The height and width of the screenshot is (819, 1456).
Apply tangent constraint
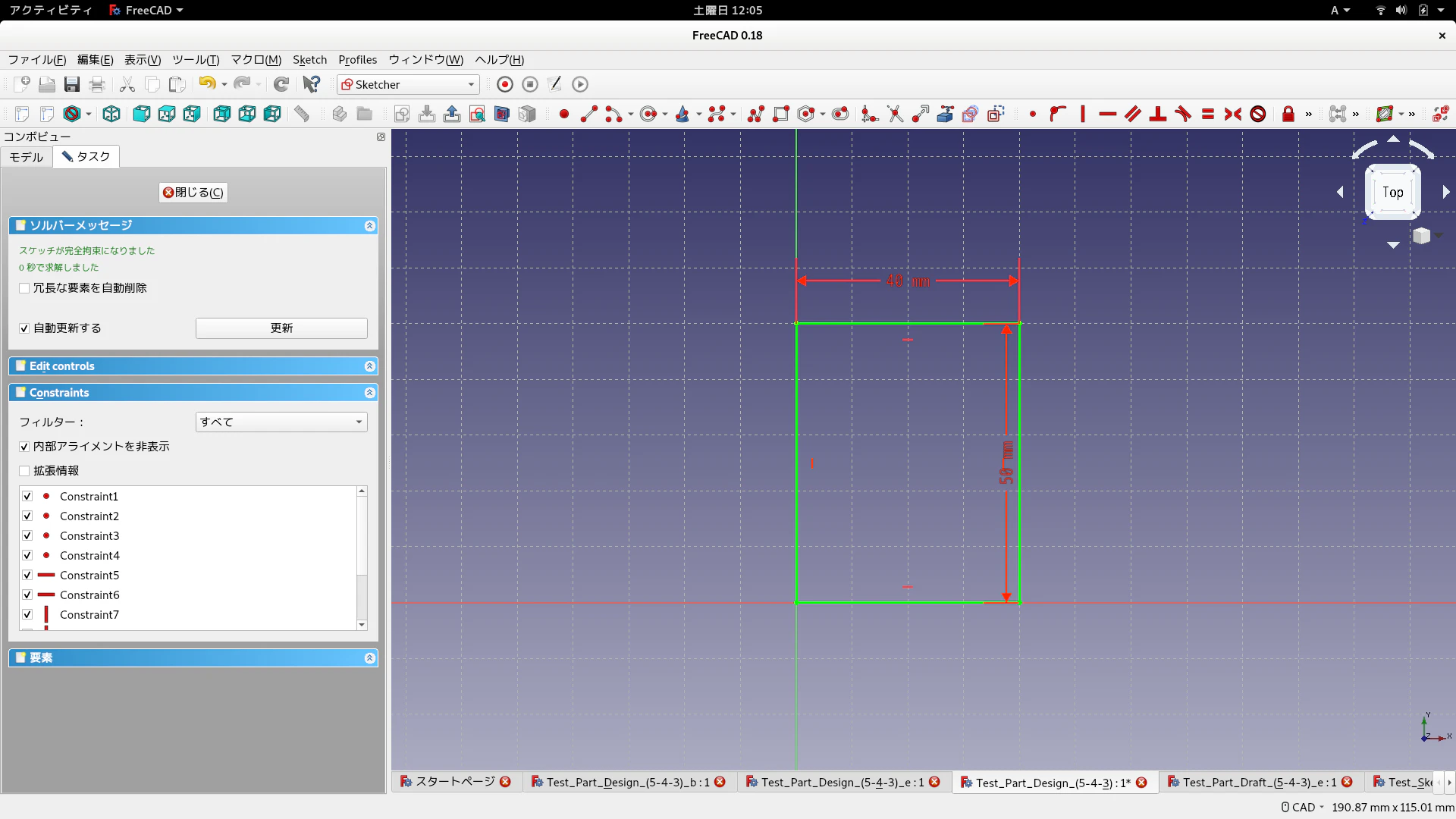pos(1183,114)
